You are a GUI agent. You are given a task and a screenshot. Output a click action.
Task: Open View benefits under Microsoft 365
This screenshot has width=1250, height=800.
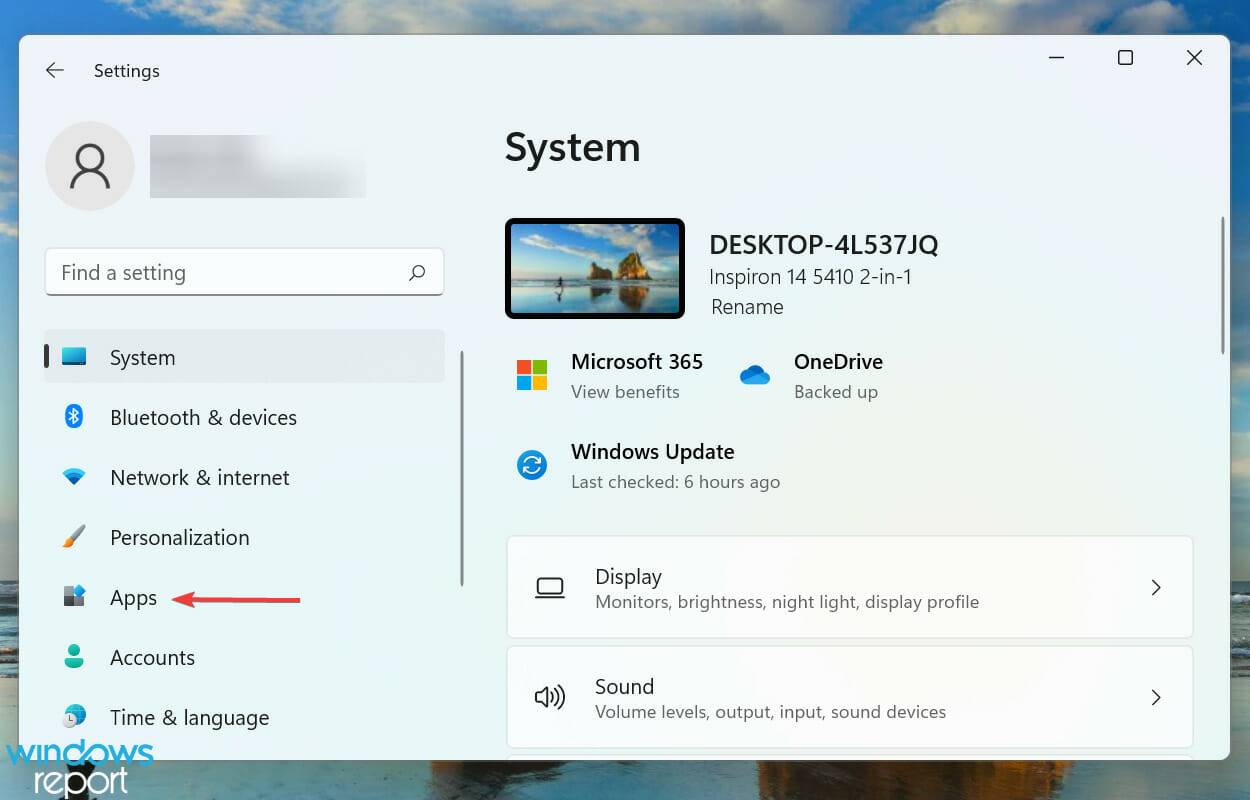click(x=626, y=392)
